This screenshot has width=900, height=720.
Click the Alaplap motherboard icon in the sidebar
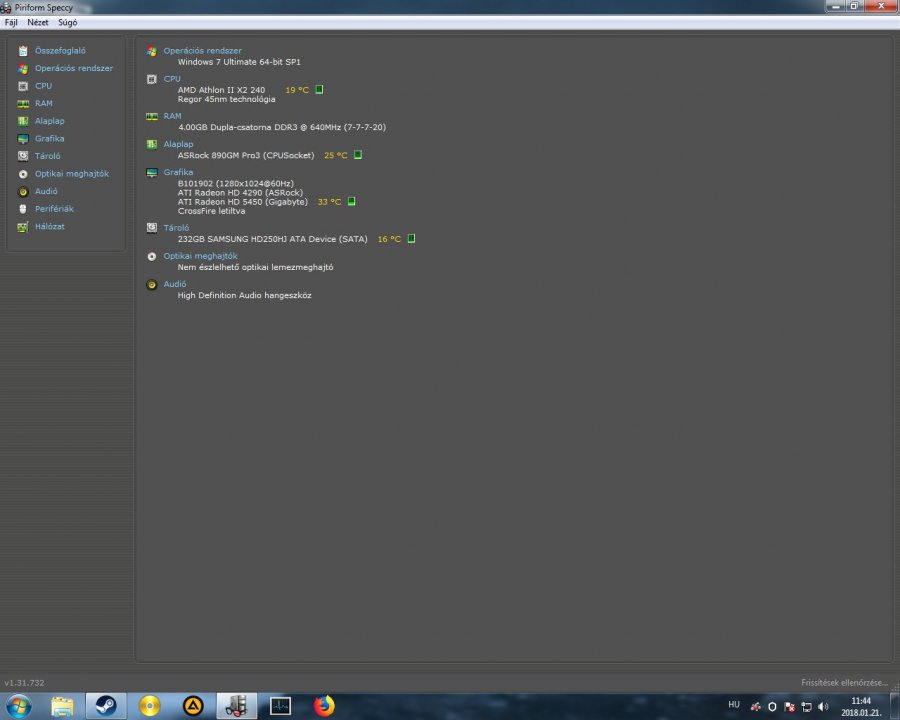(23, 121)
